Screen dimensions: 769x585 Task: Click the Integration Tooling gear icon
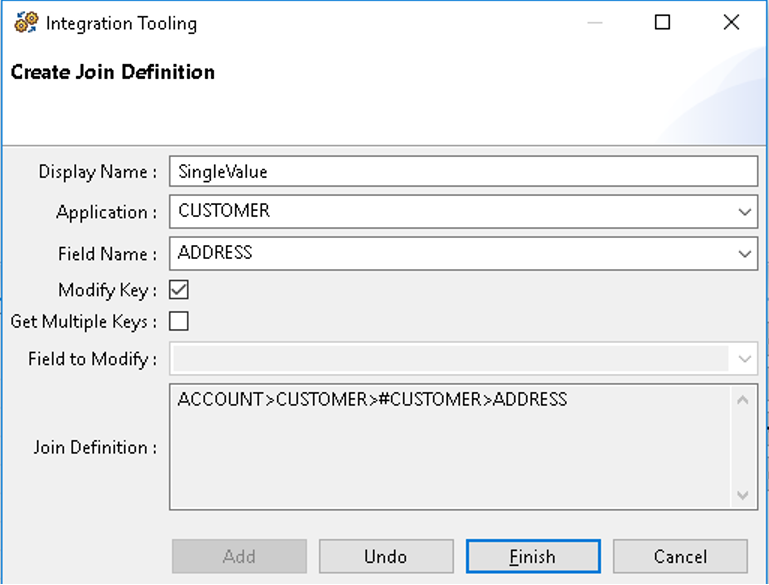tap(26, 23)
